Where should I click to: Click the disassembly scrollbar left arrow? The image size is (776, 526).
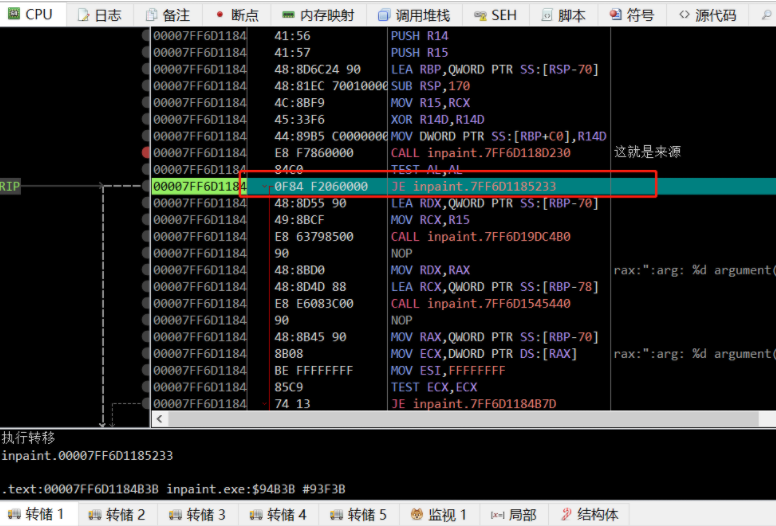coord(159,419)
